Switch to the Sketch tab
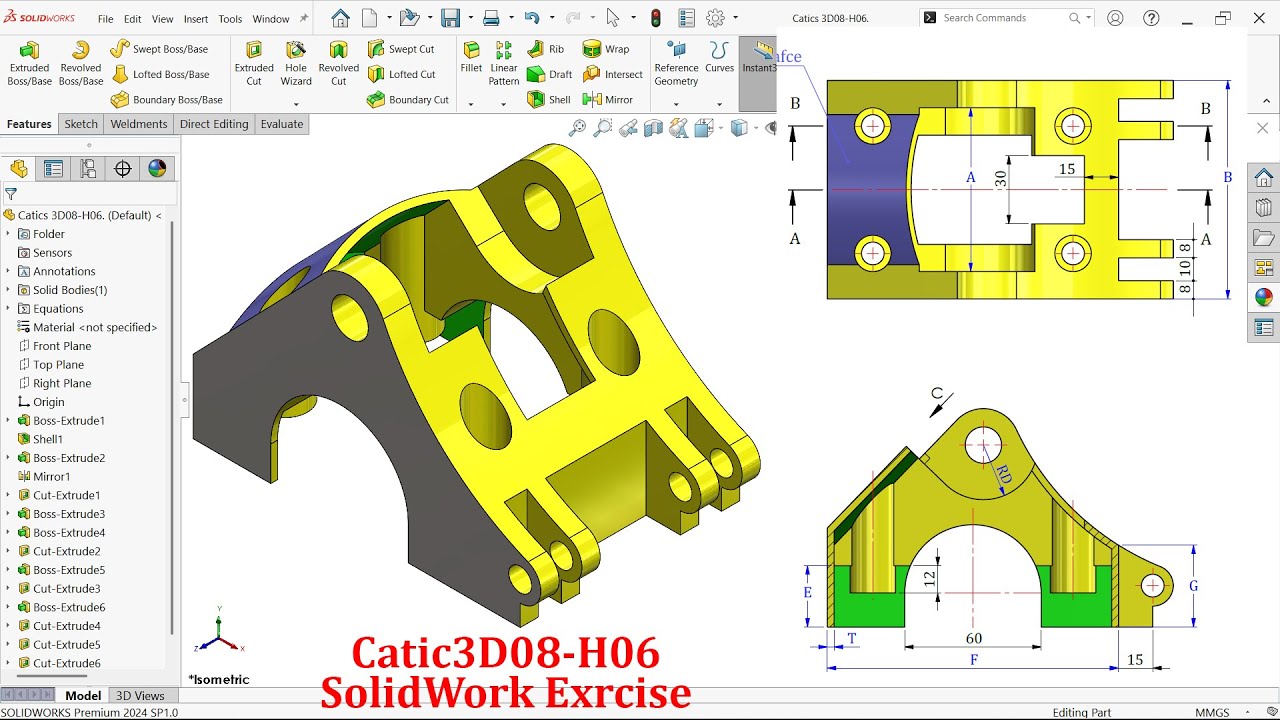 pyautogui.click(x=81, y=124)
